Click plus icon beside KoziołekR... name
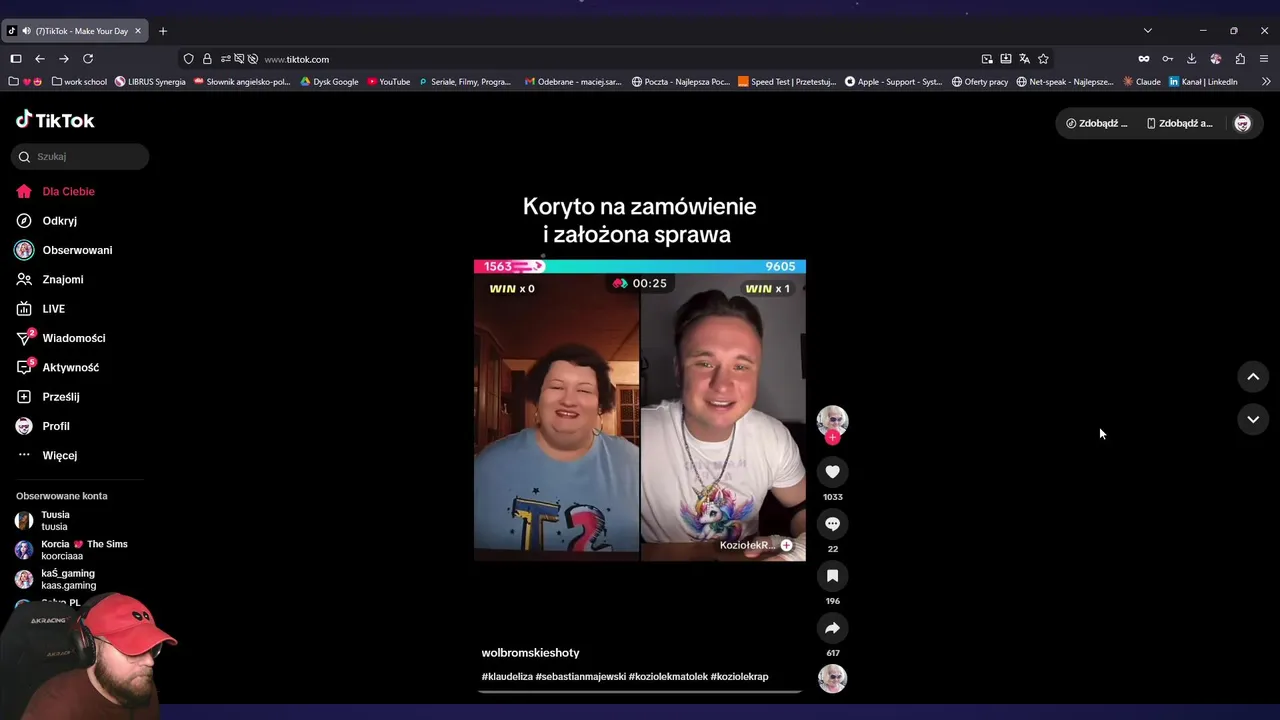The image size is (1280, 720). 786,545
